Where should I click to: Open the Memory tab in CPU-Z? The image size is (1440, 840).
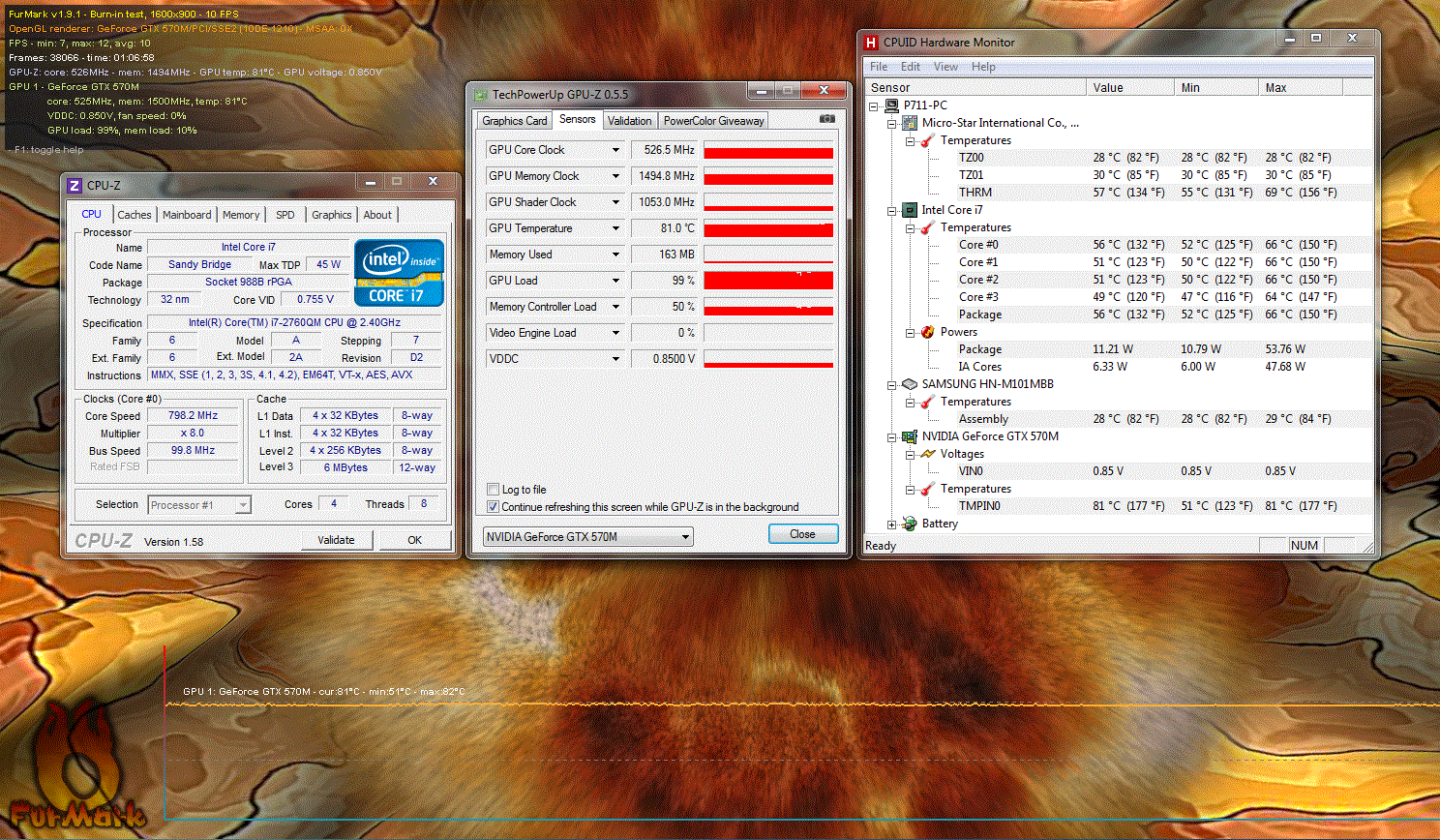pos(241,215)
